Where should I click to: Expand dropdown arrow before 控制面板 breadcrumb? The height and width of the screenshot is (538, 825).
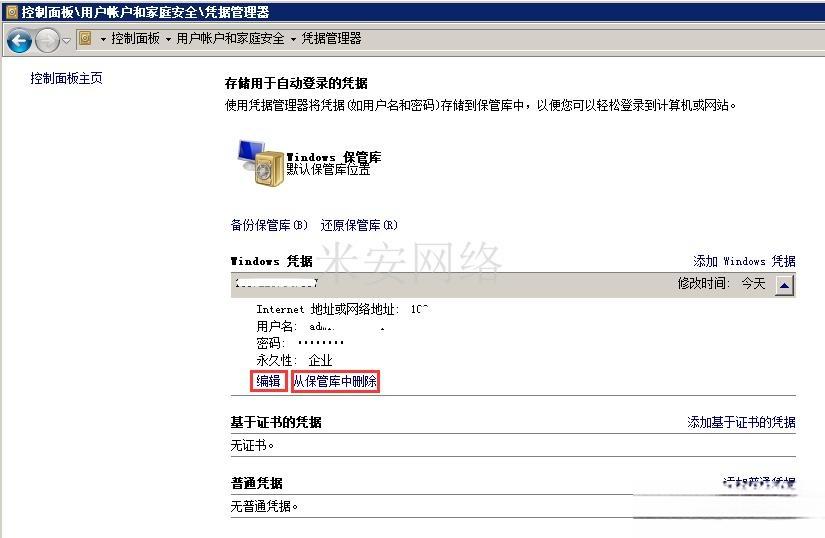pos(103,39)
